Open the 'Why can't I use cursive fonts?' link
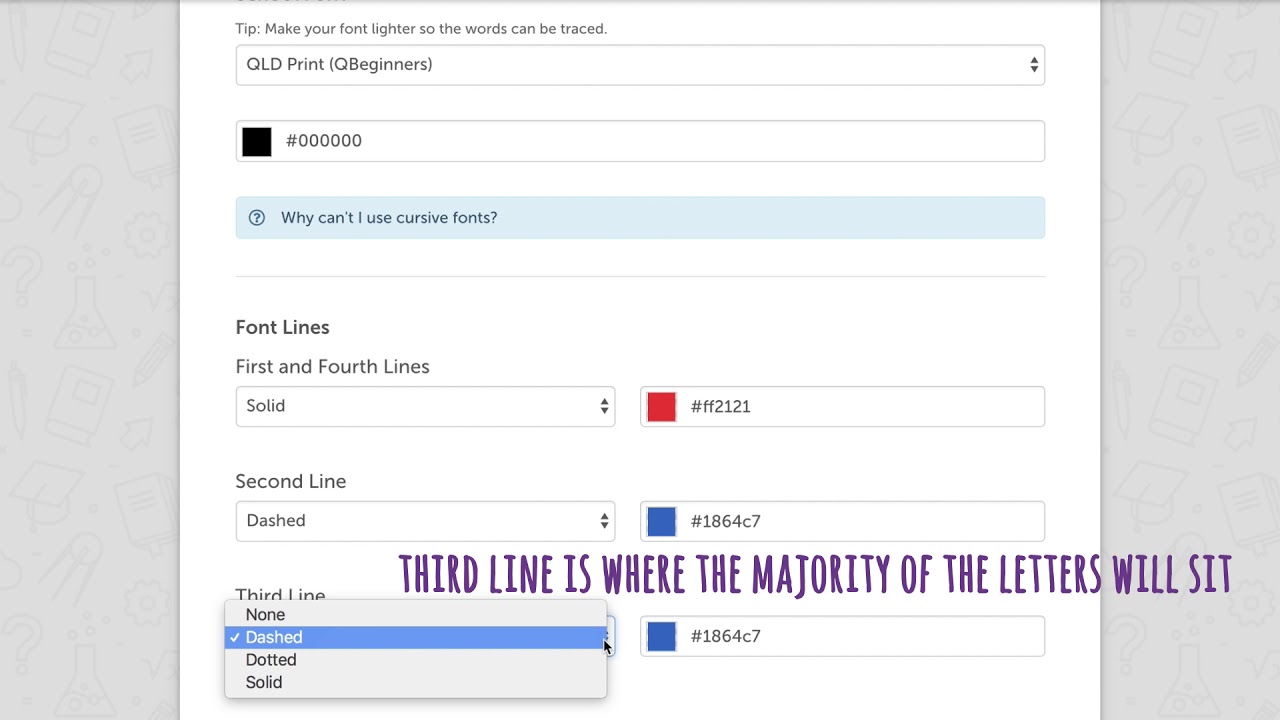Viewport: 1280px width, 720px height. tap(389, 218)
